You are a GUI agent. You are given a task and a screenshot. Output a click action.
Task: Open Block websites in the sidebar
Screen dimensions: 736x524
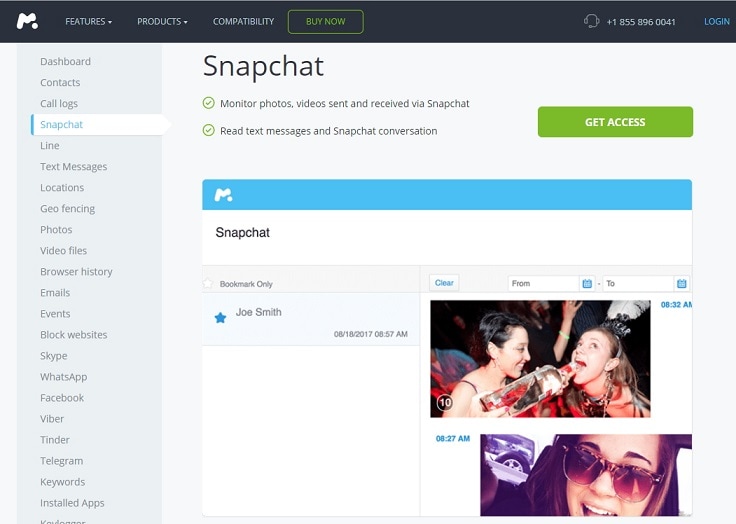tap(73, 335)
